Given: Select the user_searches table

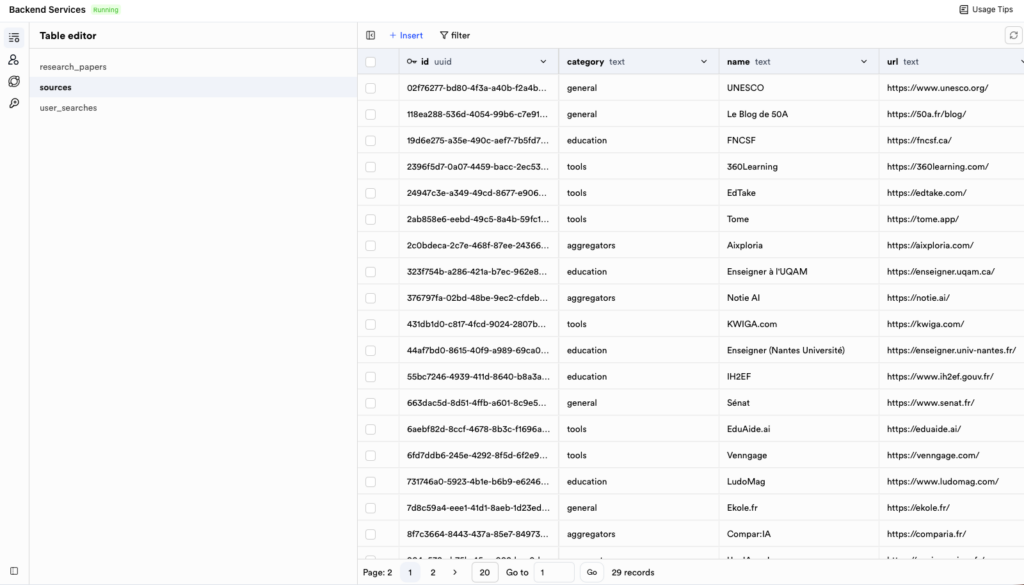Looking at the screenshot, I should pos(68,108).
